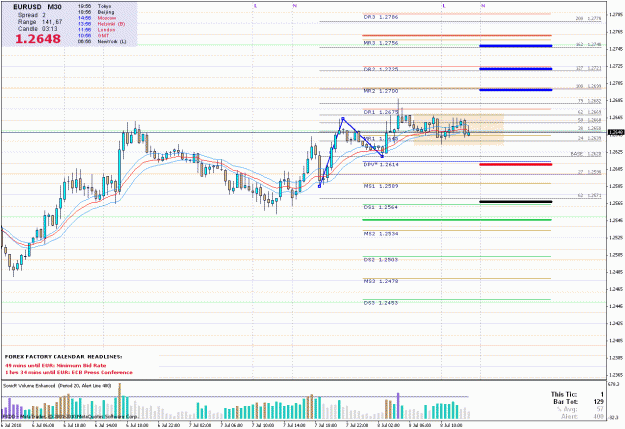
Task: Click the Bar Tot 129 value
Action: pyautogui.click(x=578, y=402)
